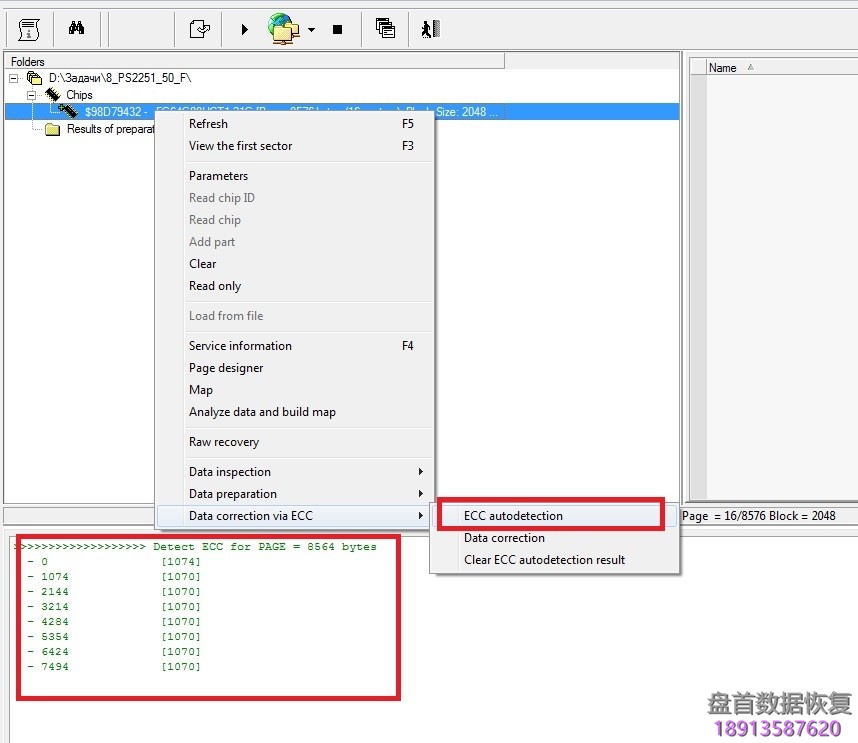The height and width of the screenshot is (743, 858).
Task: Click the scroll-document info toolbar icon
Action: point(30,29)
